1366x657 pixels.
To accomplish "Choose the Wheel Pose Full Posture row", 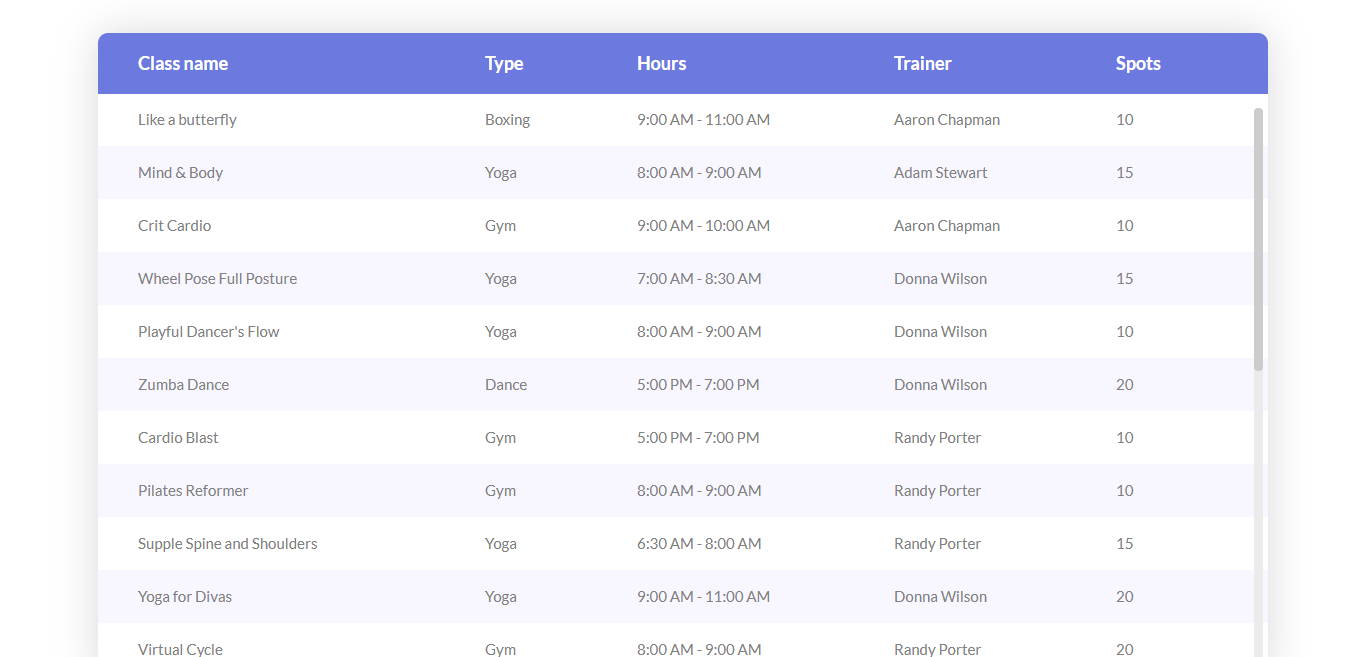I will (217, 279).
